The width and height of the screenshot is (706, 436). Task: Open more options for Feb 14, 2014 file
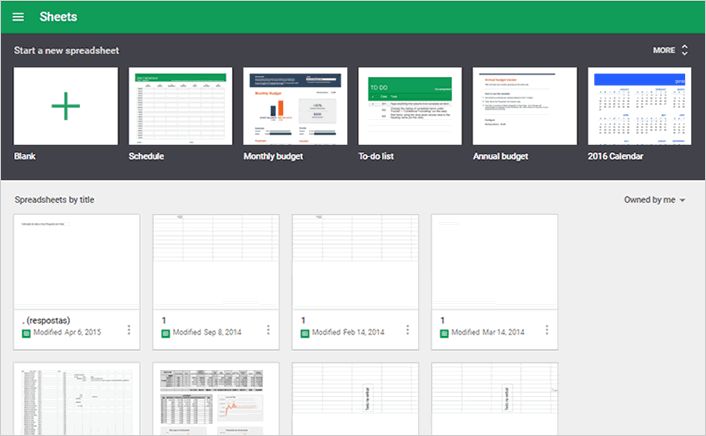click(407, 330)
